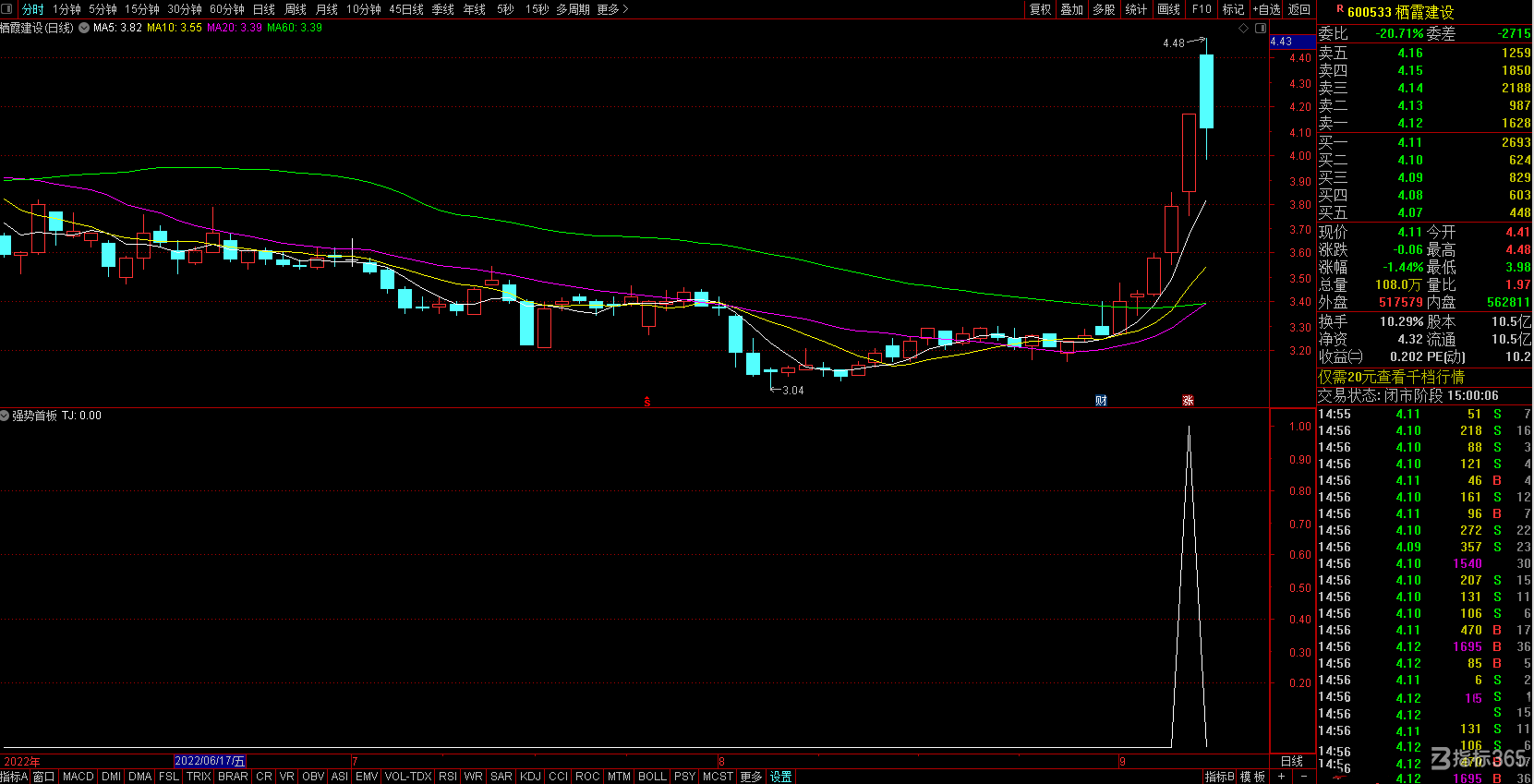Viewport: 1534px width, 784px height.
Task: Select the OBV indicator
Action: 313,777
